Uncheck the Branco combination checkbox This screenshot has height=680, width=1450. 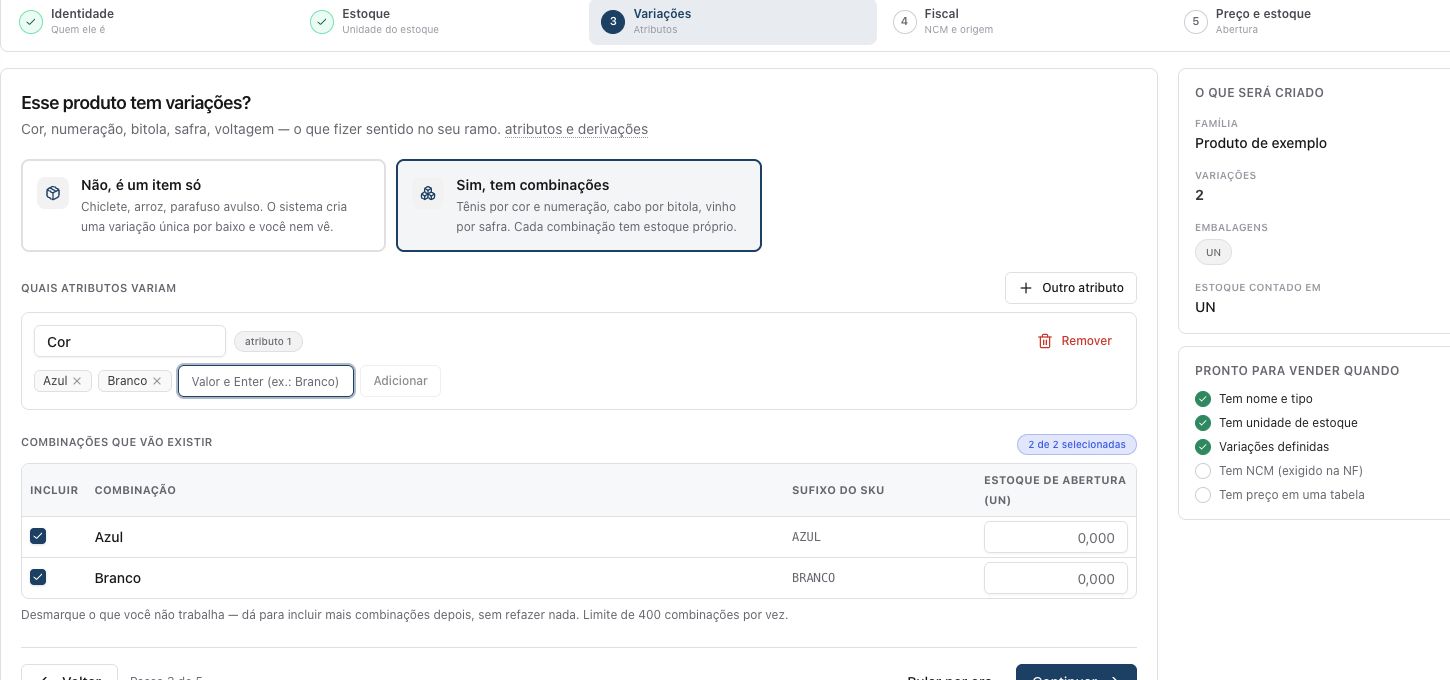tap(38, 577)
